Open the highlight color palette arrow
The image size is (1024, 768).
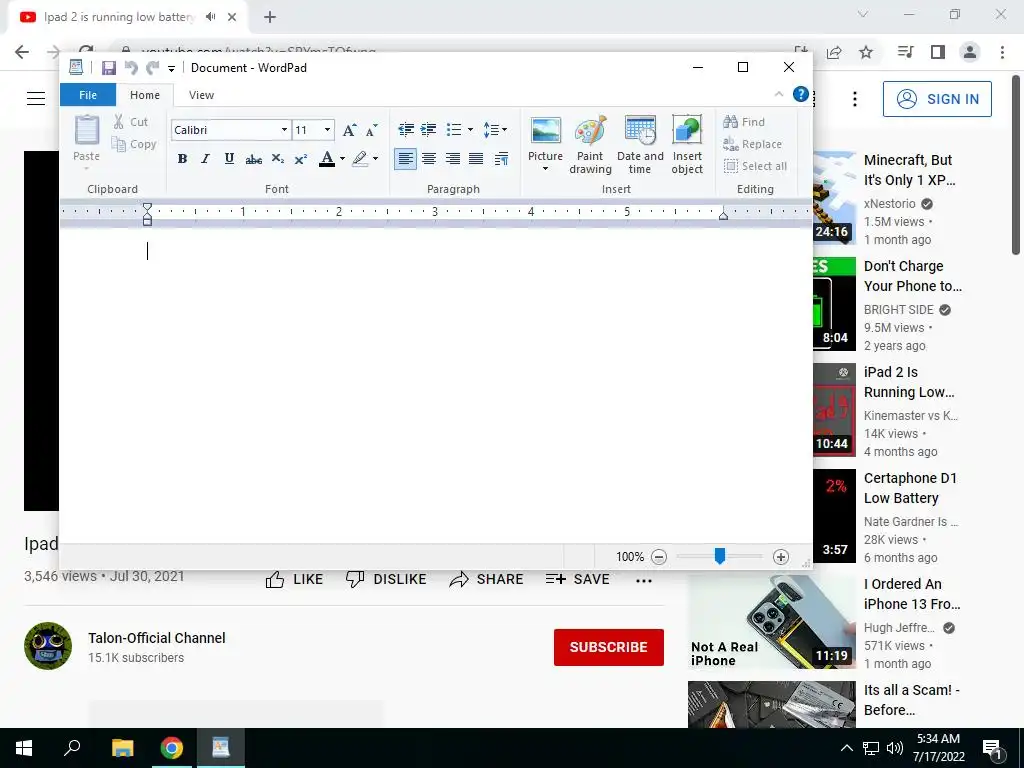tap(376, 159)
